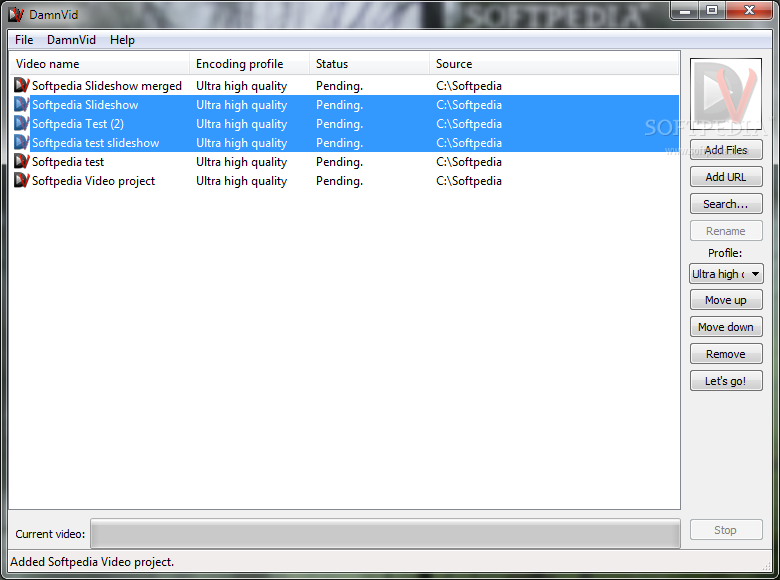Image resolution: width=780 pixels, height=580 pixels.
Task: Select the Softpedia Slideshow merged video name
Action: 107,86
